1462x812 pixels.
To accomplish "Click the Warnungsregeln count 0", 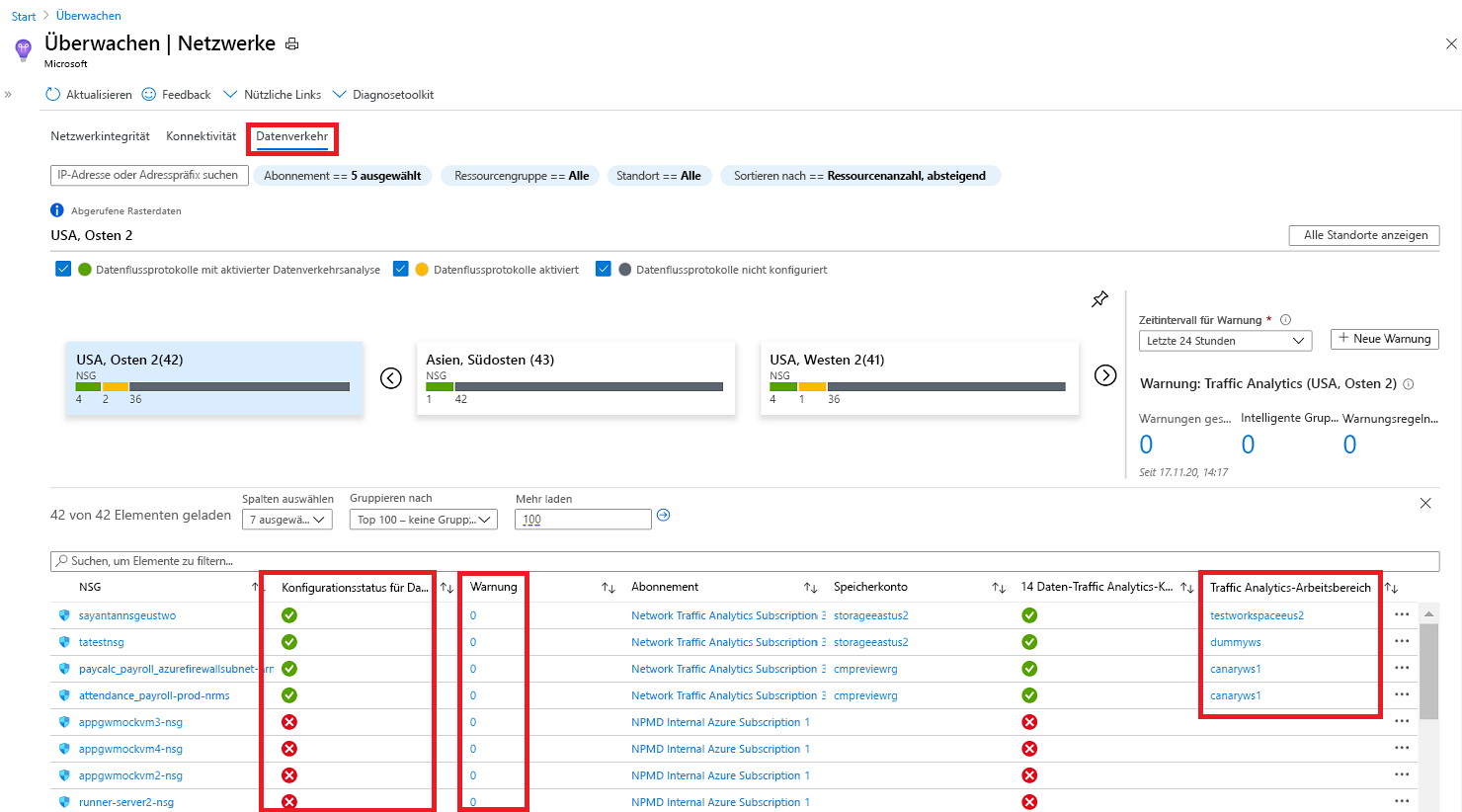I will coord(1349,445).
